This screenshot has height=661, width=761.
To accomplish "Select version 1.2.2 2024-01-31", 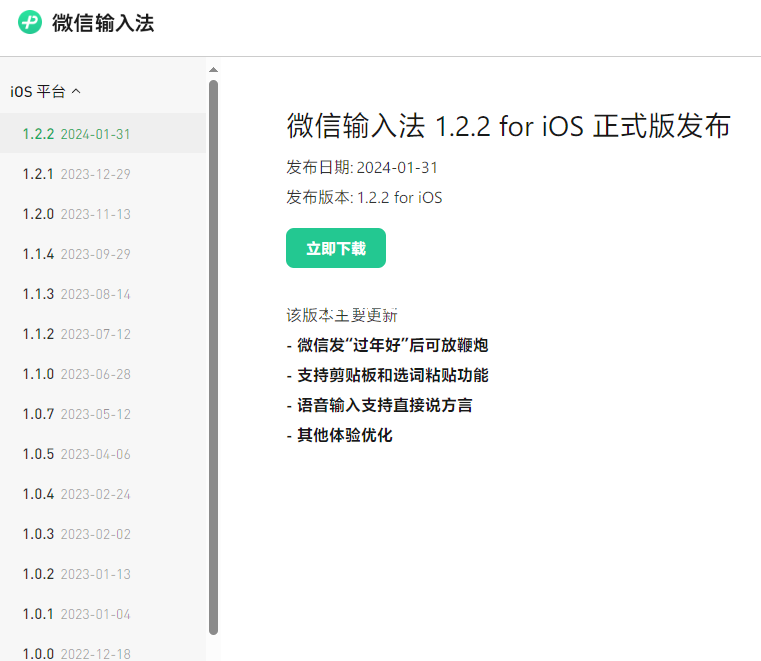I will (103, 133).
